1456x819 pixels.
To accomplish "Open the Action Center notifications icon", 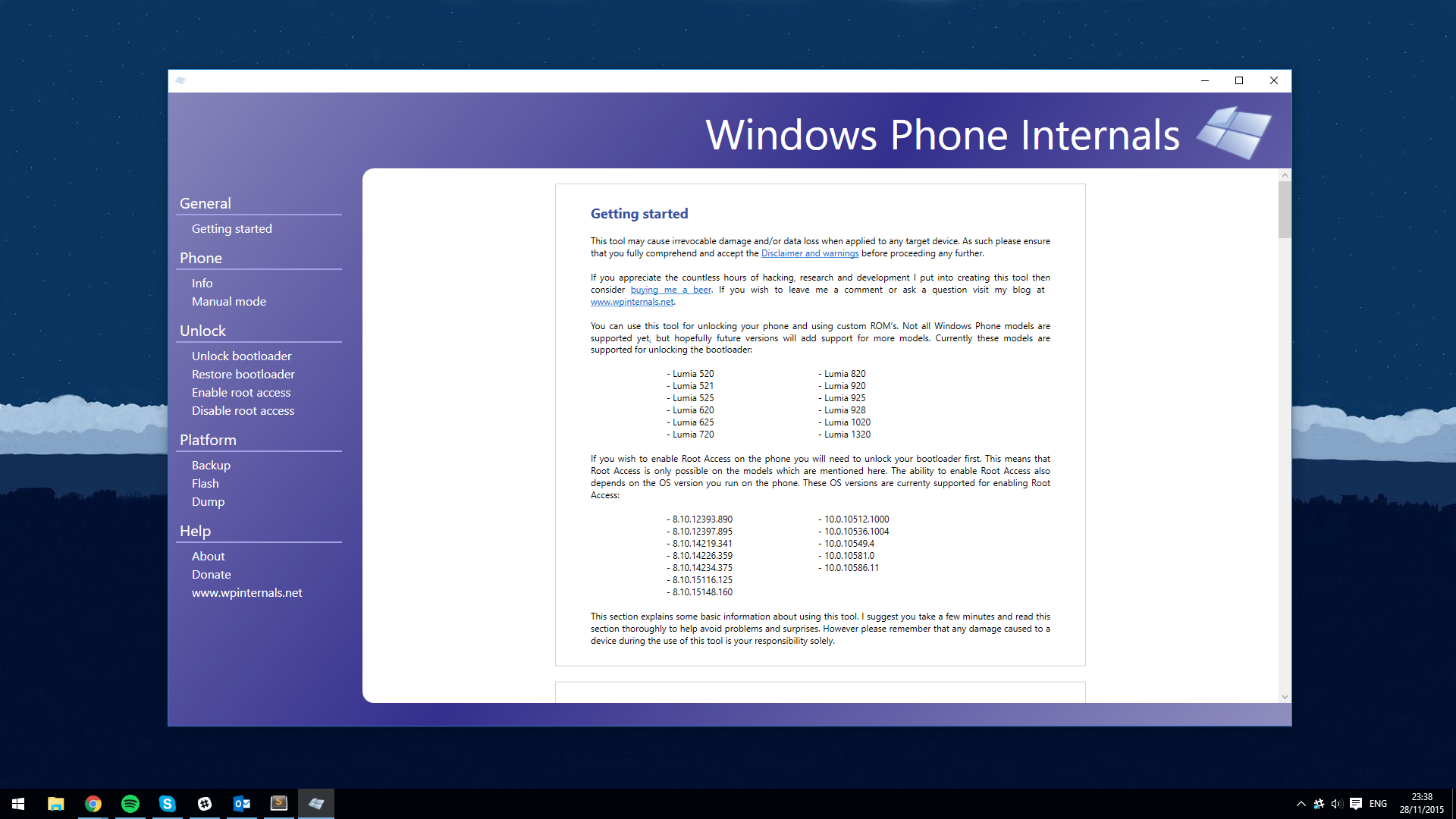I will (x=1356, y=804).
